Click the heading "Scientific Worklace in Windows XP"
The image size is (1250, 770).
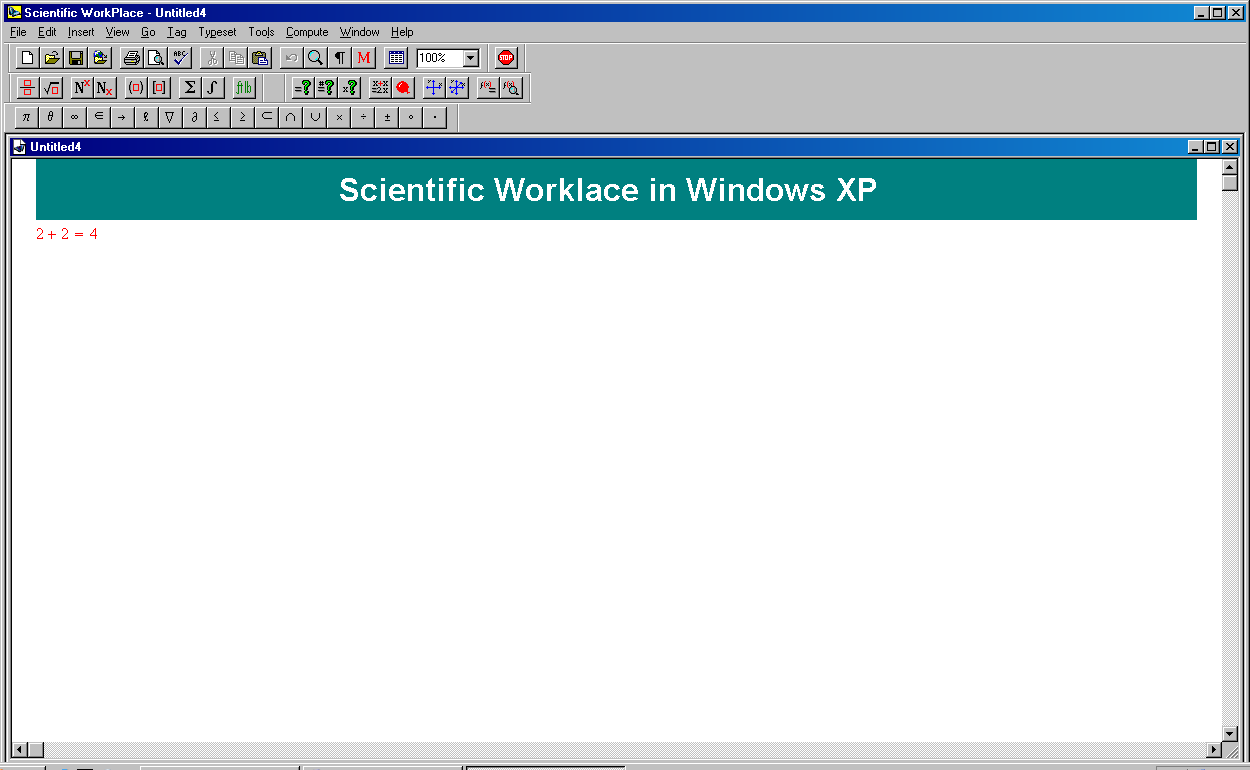tap(608, 190)
